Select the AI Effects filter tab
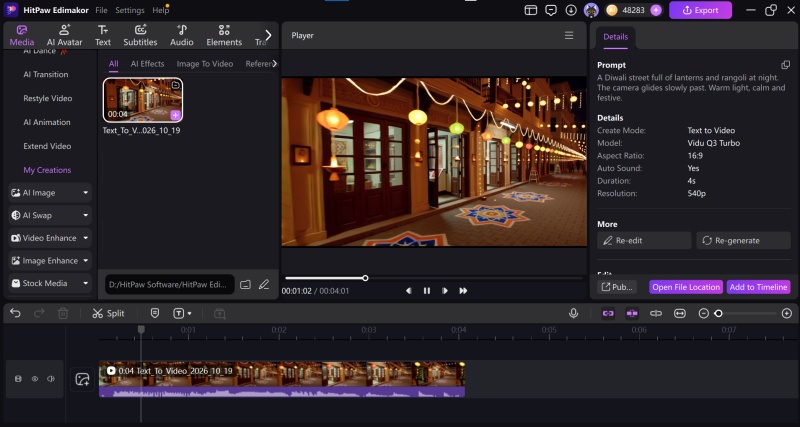Viewport: 800px width, 427px height. click(x=147, y=64)
